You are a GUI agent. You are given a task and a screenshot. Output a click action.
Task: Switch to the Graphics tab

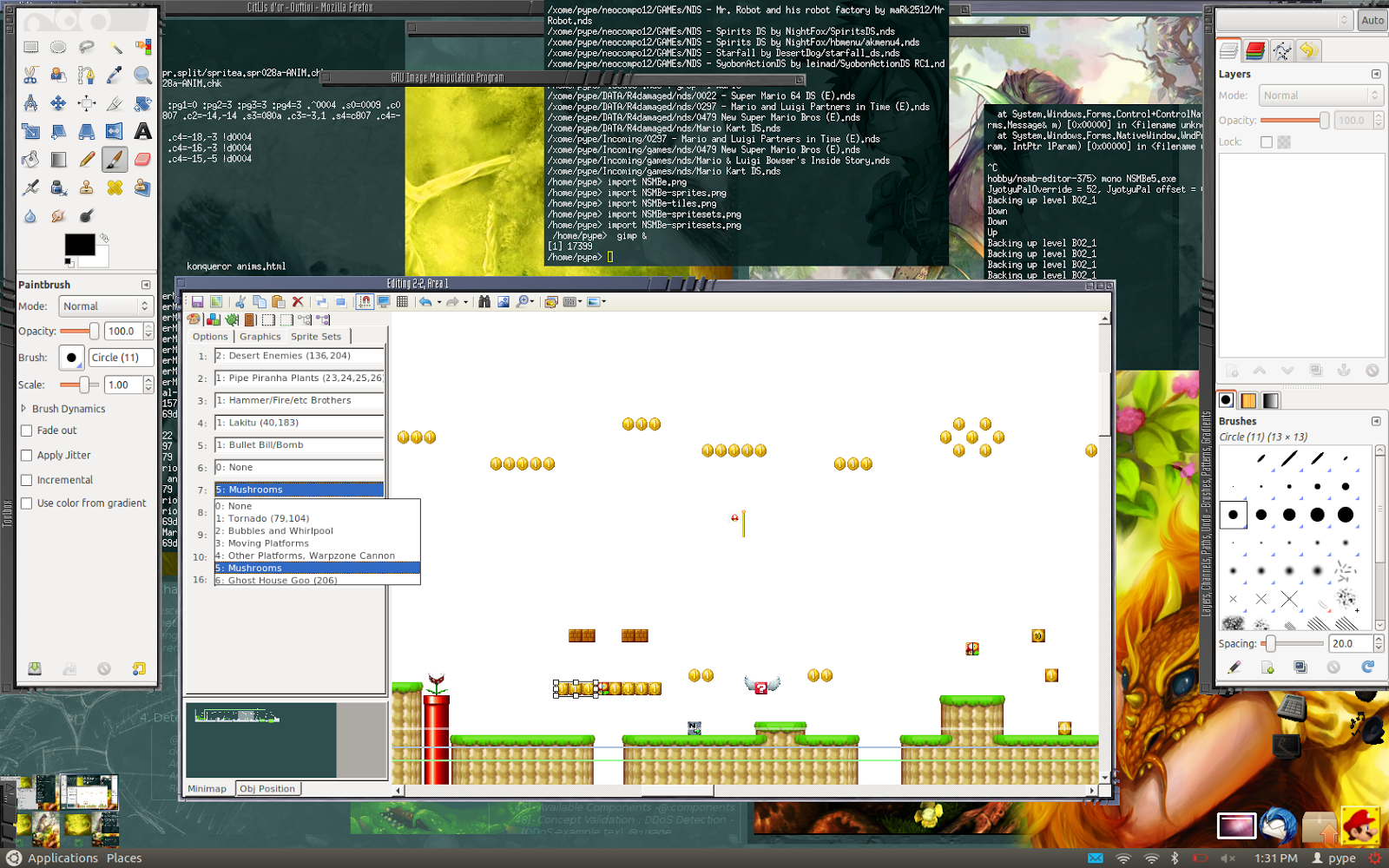260,336
